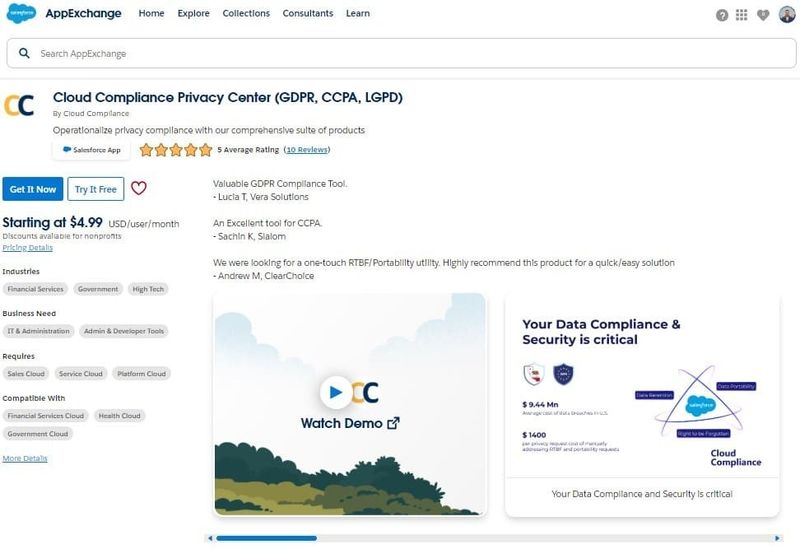Open the Collections menu
The image size is (800, 549).
pos(246,13)
